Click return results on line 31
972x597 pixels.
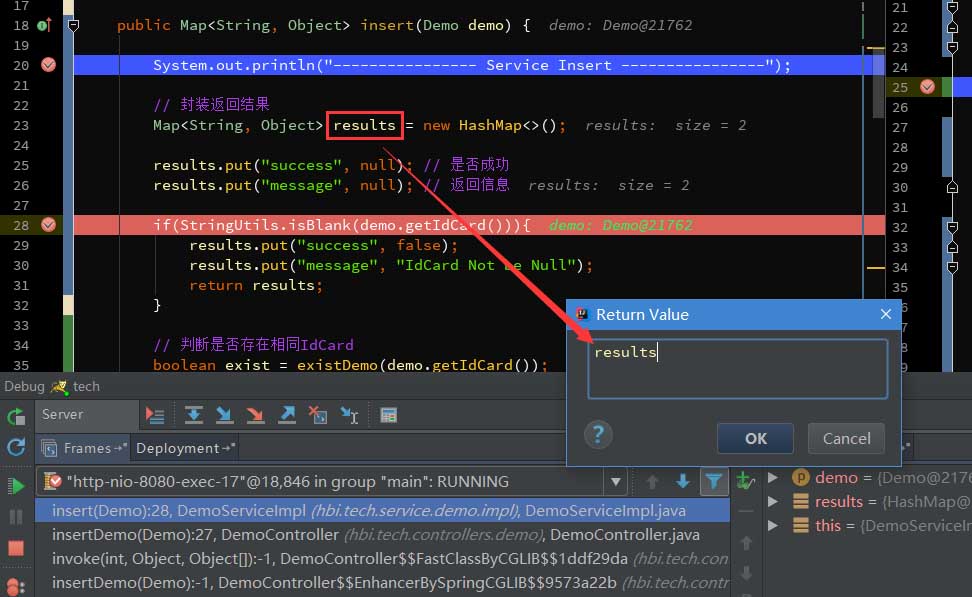[256, 285]
